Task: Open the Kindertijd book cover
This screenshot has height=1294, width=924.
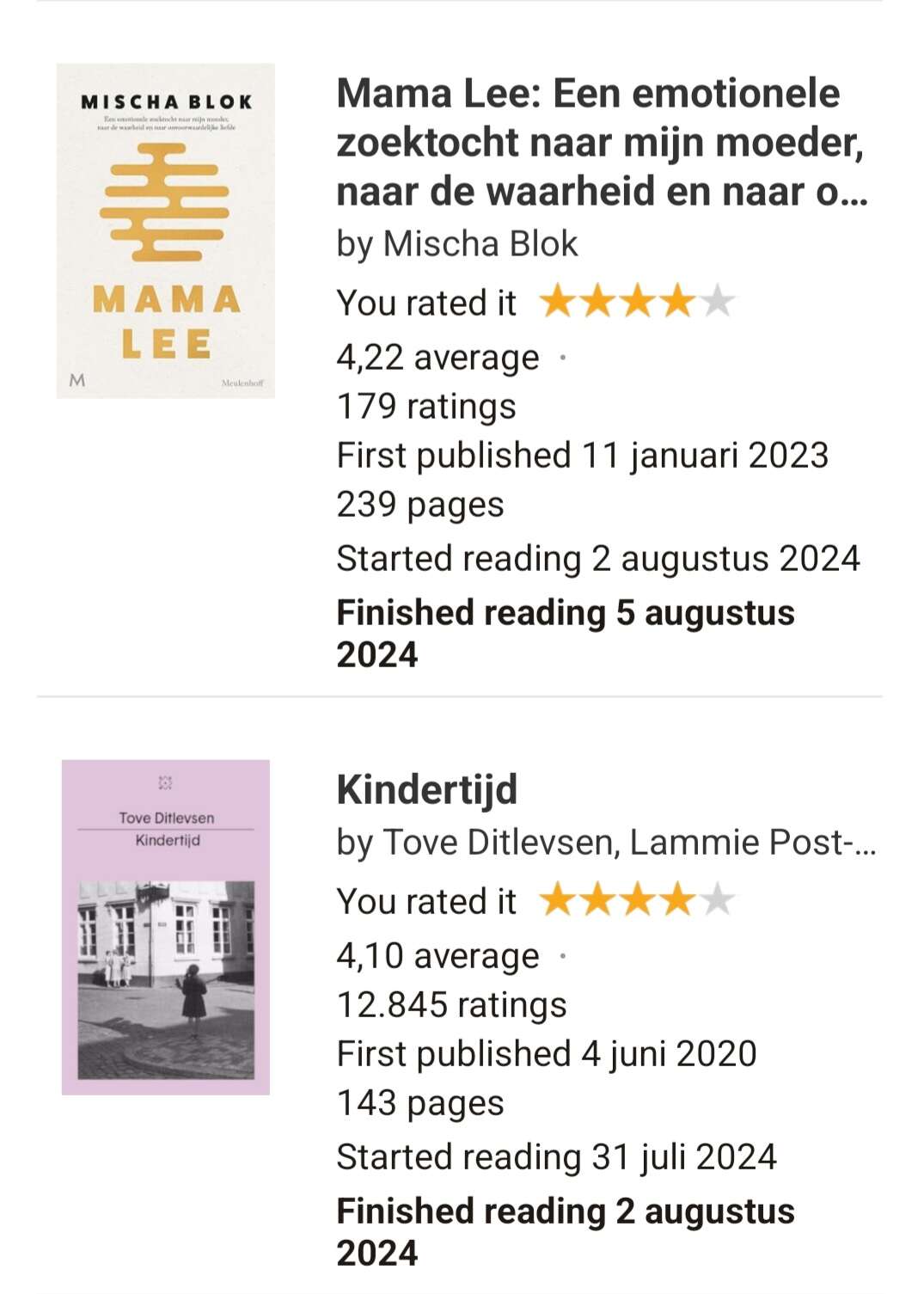Action: 166,927
